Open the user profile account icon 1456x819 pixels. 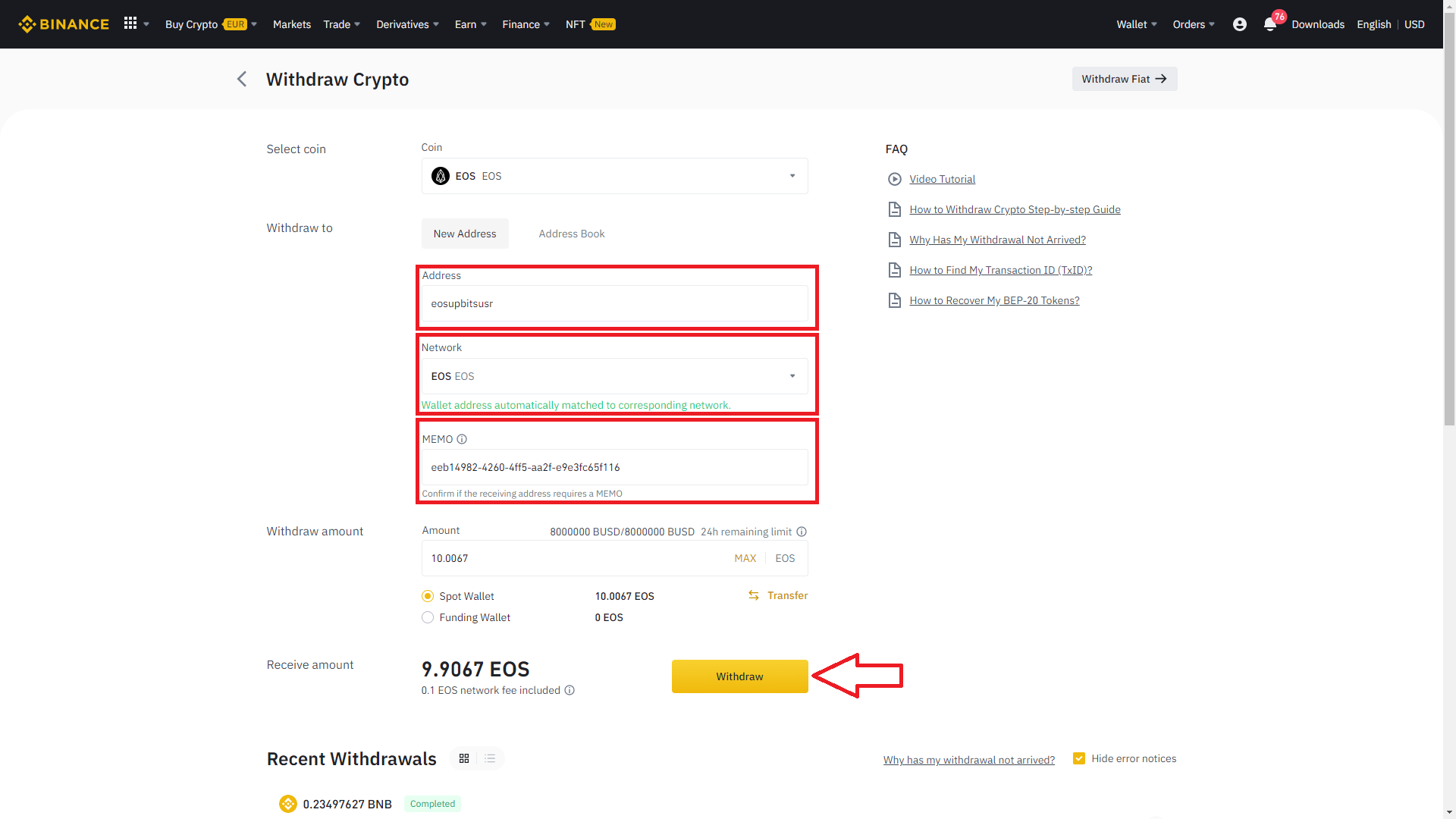pos(1239,24)
